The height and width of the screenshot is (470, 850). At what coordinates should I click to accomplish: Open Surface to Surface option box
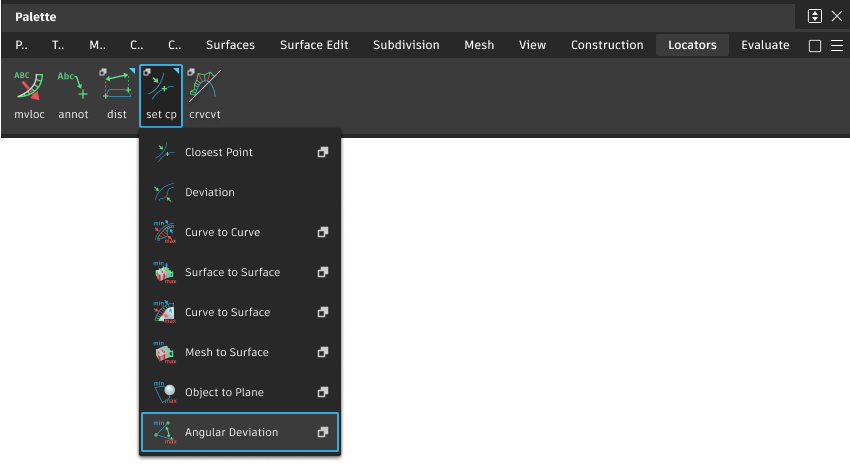tap(323, 272)
